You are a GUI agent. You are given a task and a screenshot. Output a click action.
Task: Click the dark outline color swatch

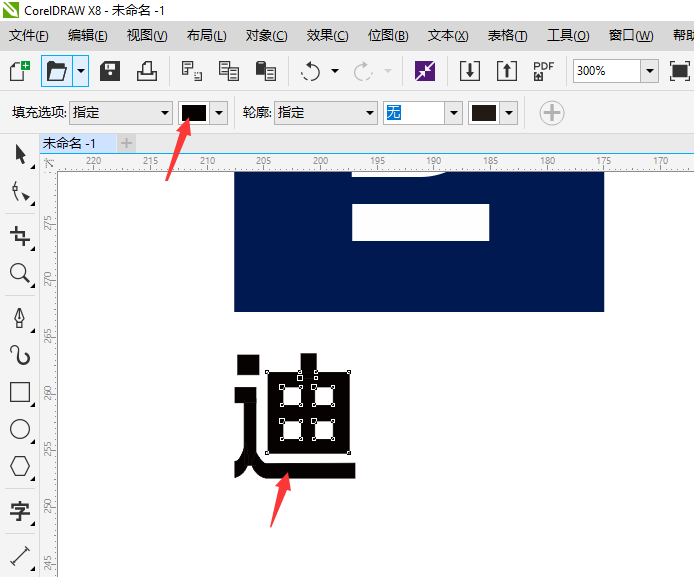tap(484, 112)
